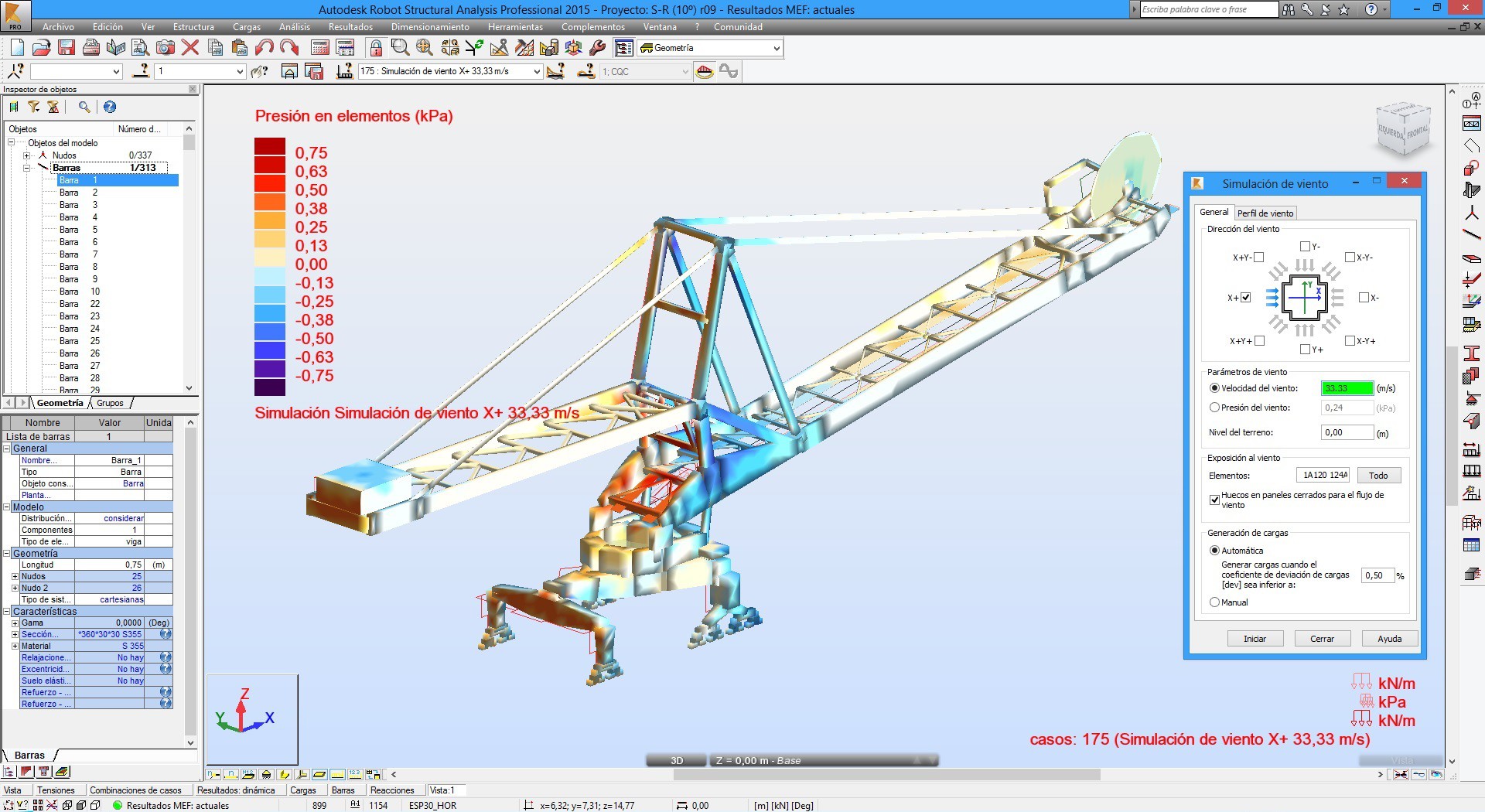
Task: Click the New project icon
Action: (17, 48)
